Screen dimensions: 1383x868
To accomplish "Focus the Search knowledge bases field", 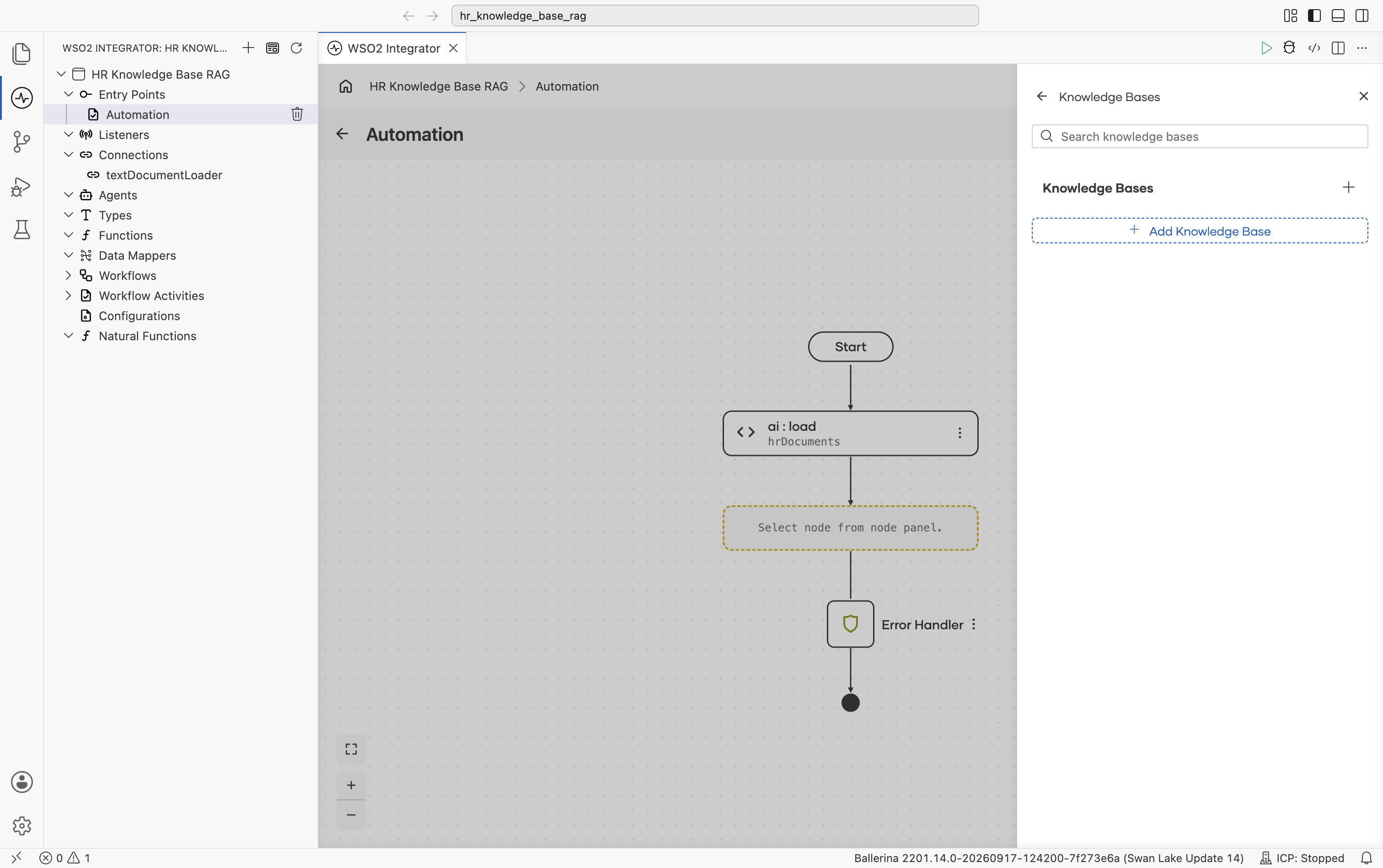I will [x=1199, y=137].
